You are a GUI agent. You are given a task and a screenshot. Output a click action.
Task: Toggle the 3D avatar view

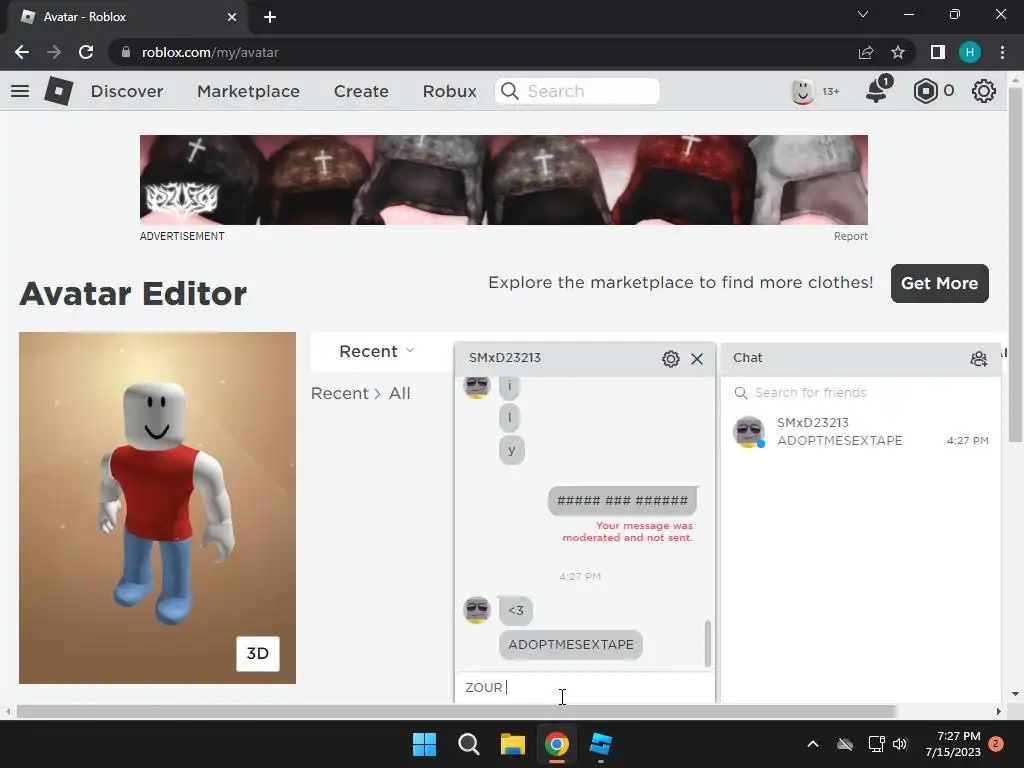tap(257, 654)
